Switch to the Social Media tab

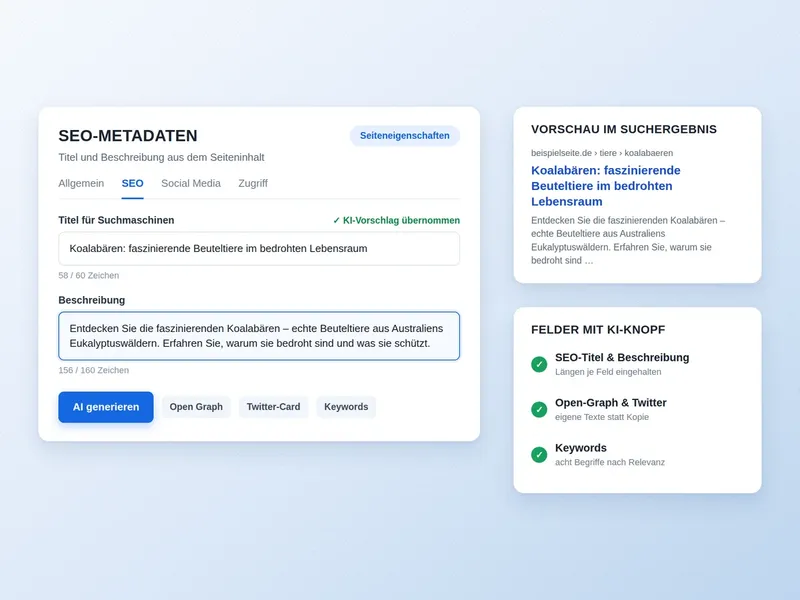(x=191, y=184)
